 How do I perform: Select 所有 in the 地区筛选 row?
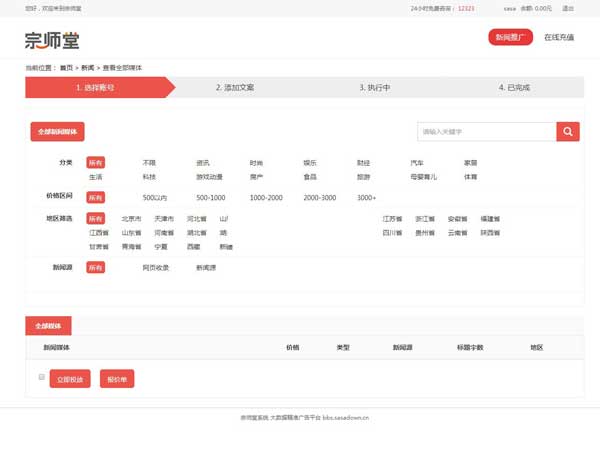(96, 218)
